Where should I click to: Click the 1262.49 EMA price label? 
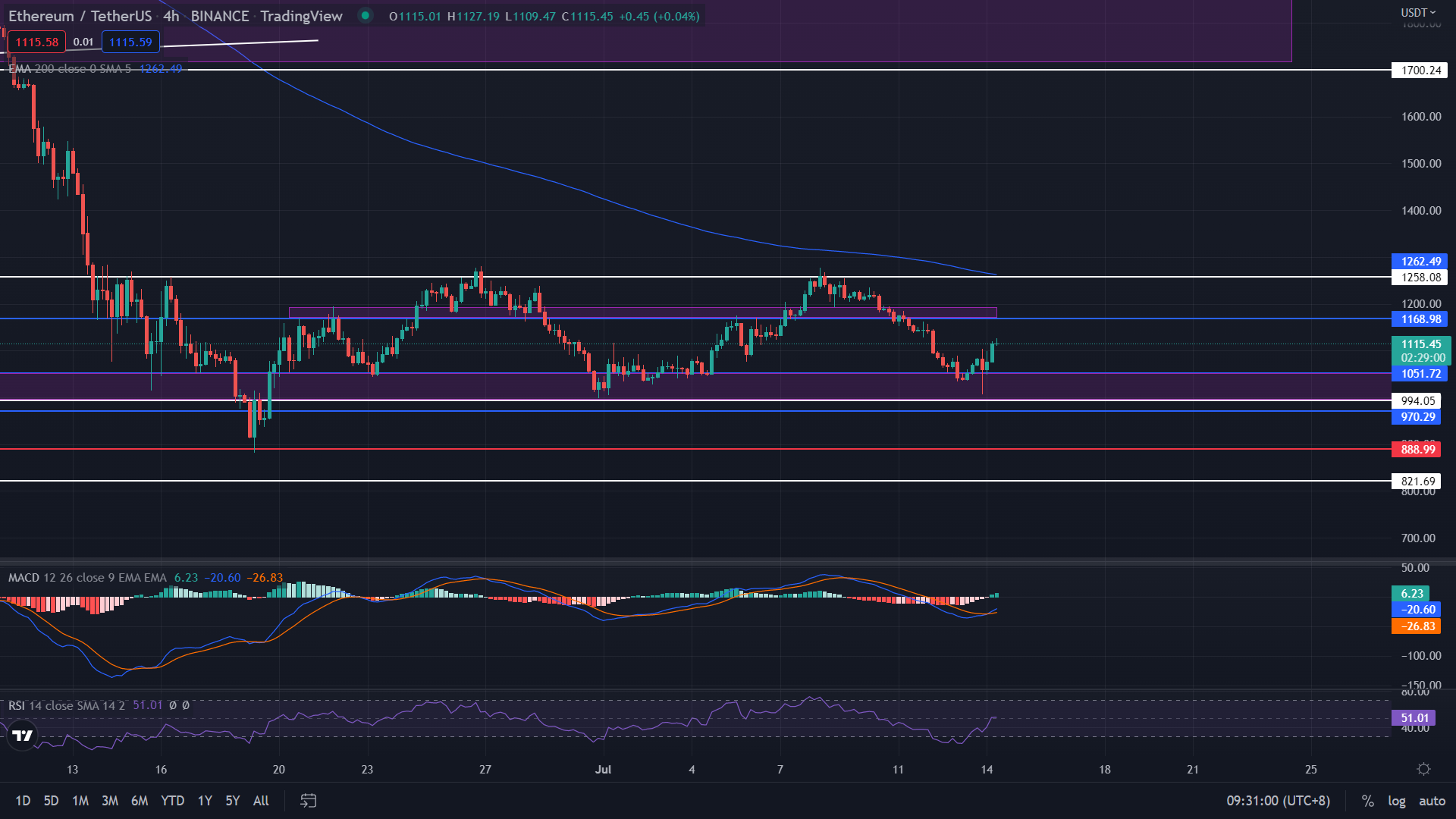[x=1420, y=261]
